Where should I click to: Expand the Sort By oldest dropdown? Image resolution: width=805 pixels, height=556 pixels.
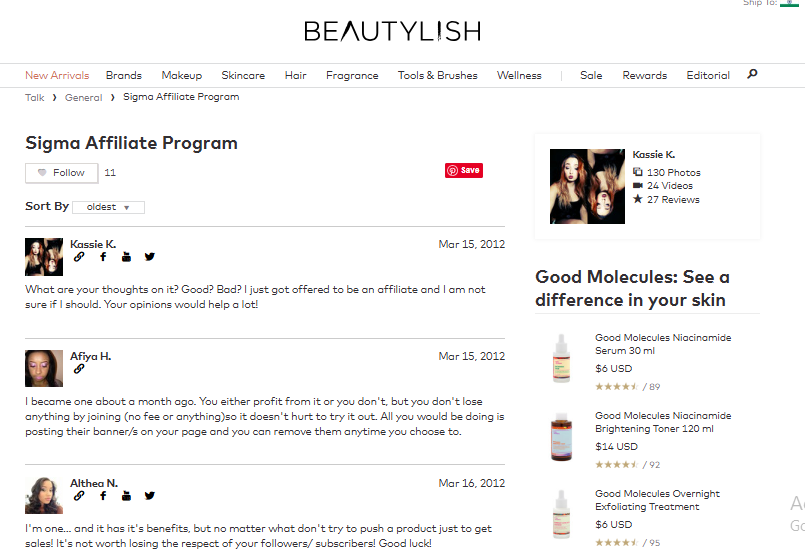click(109, 207)
